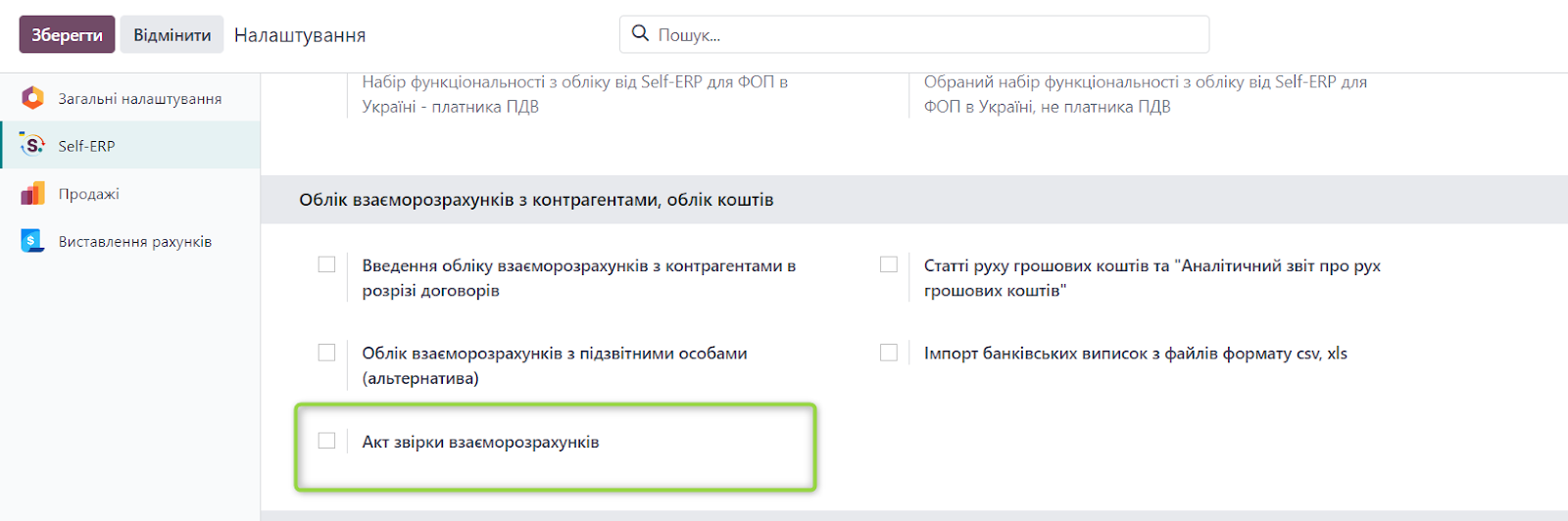Open the Продажі bar chart icon
Screen dimensions: 1568x521
tap(32, 194)
